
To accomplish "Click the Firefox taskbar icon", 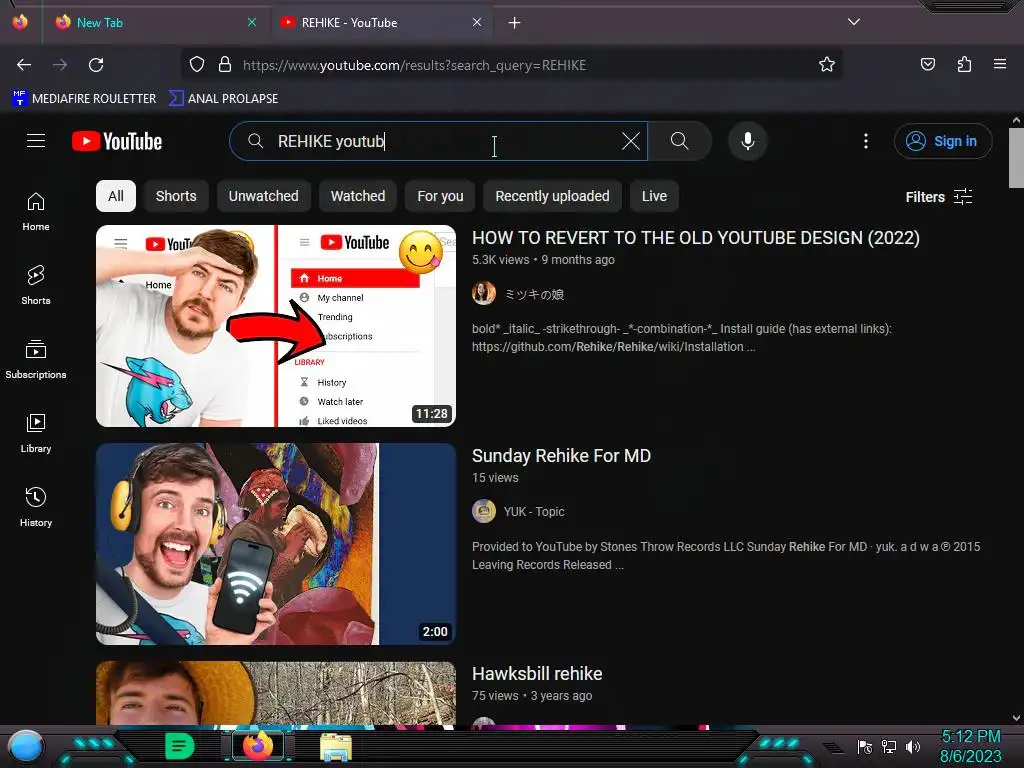I will [258, 746].
